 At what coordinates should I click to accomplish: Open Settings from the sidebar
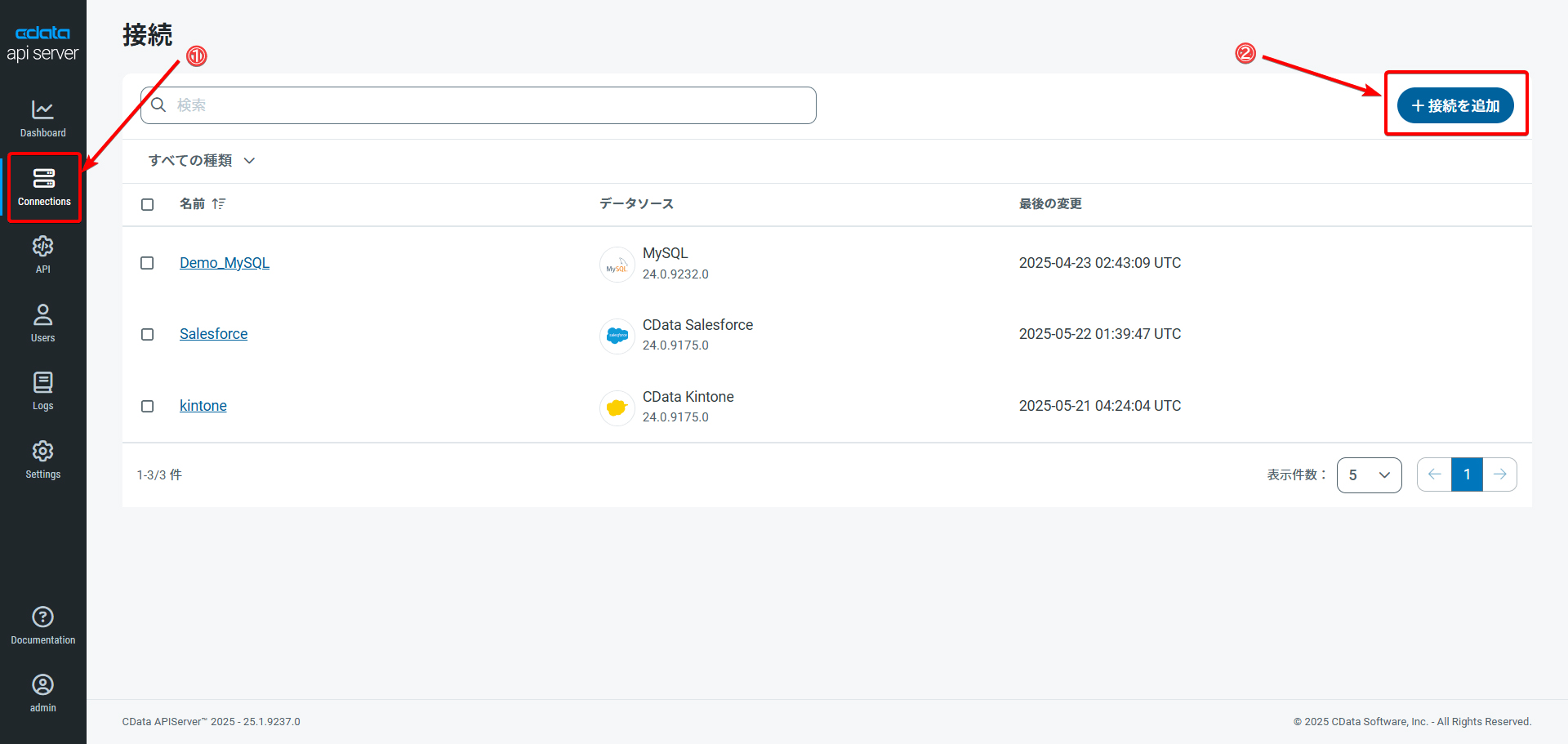(x=43, y=460)
